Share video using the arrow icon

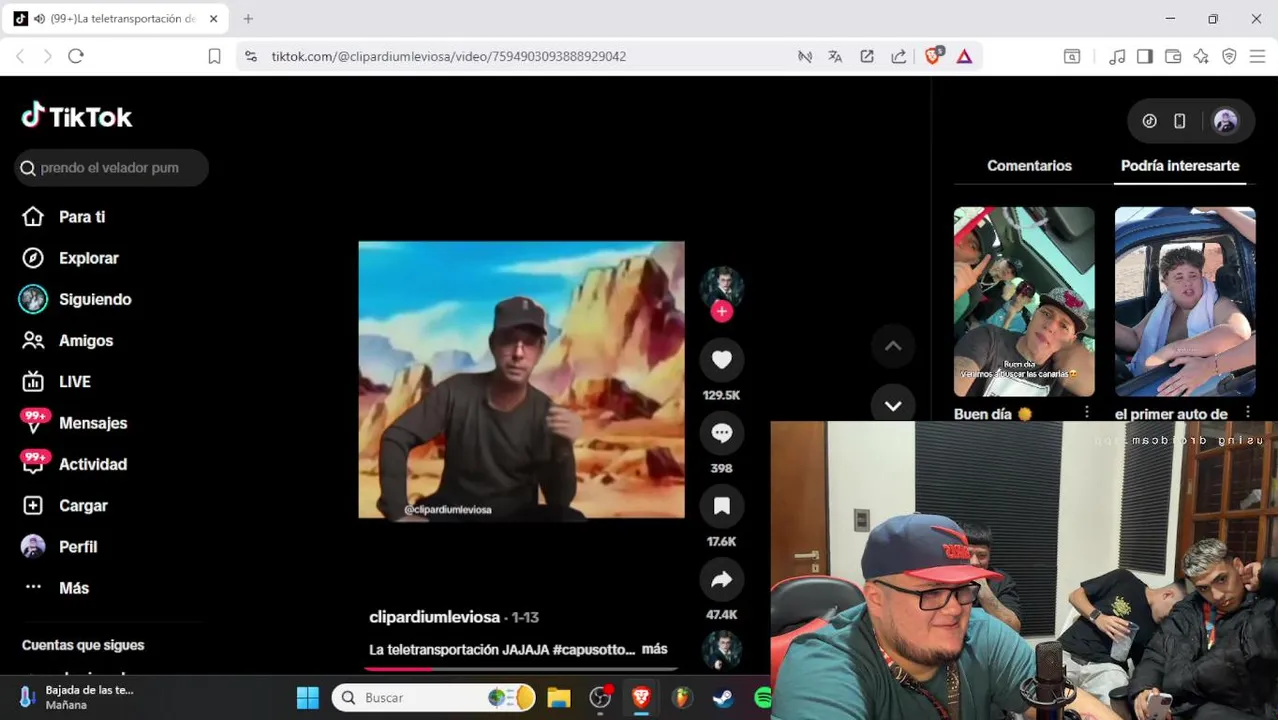721,580
